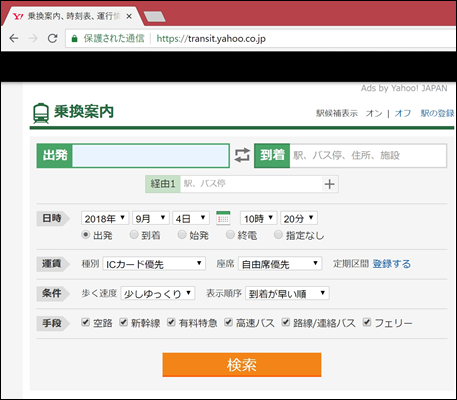This screenshot has height=400, width=457.
Task: Click the オフ station suggestion link
Action: pos(403,113)
